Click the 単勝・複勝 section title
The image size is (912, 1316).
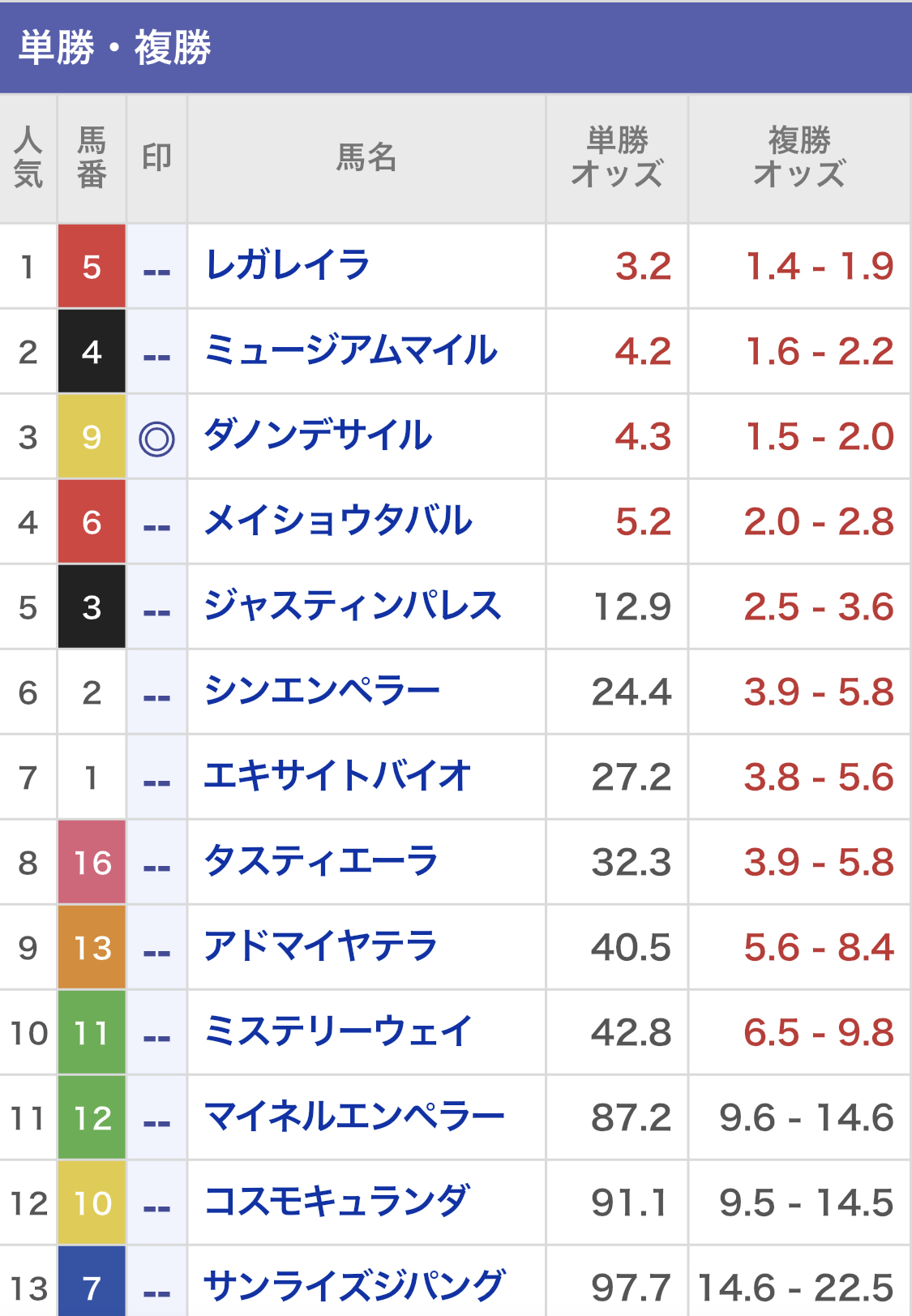[114, 47]
